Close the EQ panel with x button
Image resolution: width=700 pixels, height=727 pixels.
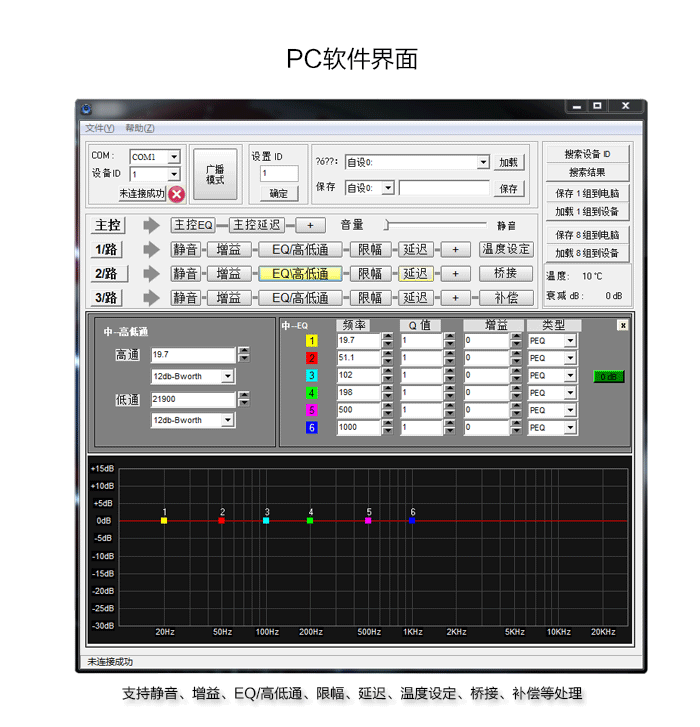[x=623, y=325]
